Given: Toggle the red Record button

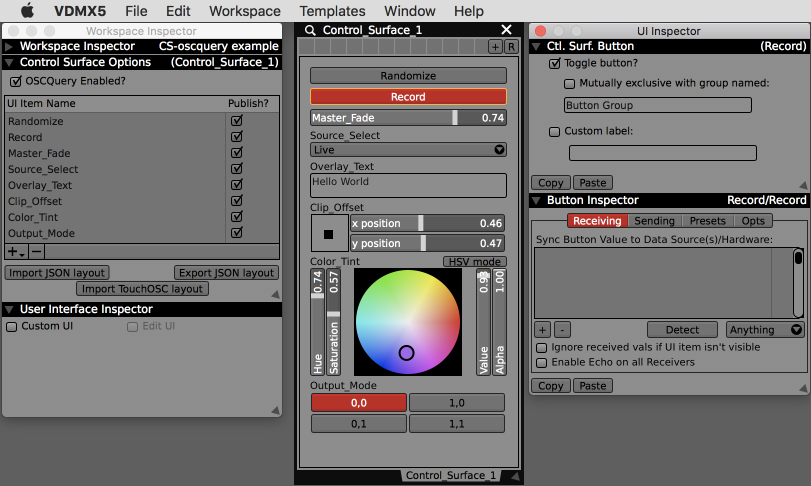Looking at the screenshot, I should coord(408,97).
